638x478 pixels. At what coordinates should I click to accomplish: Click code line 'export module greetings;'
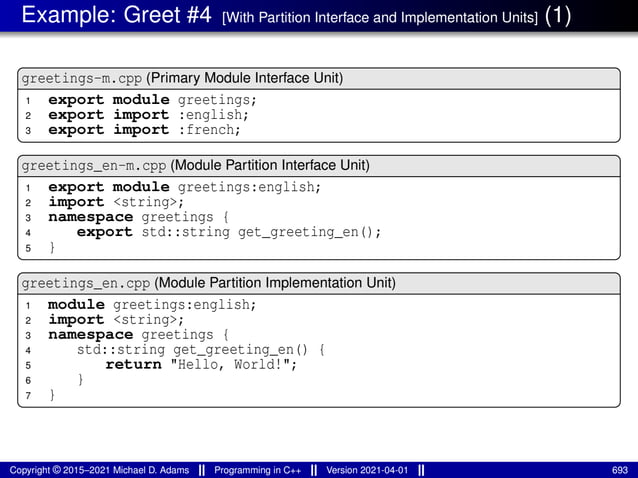point(152,100)
